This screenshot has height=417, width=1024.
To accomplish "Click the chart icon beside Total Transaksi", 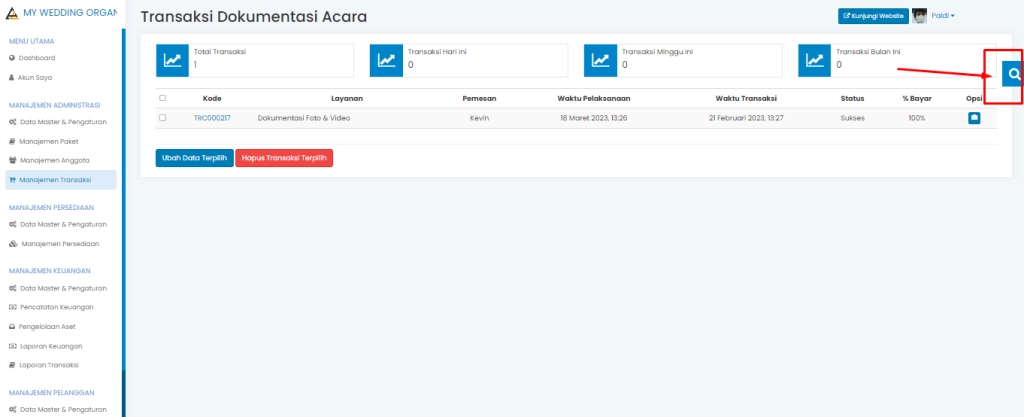I will [172, 60].
